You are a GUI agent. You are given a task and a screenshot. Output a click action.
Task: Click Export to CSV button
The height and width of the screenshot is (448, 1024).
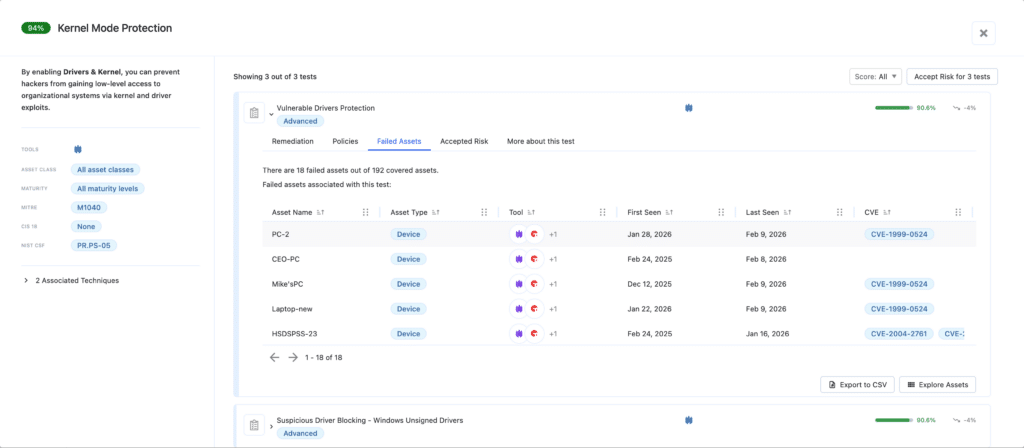pyautogui.click(x=856, y=384)
